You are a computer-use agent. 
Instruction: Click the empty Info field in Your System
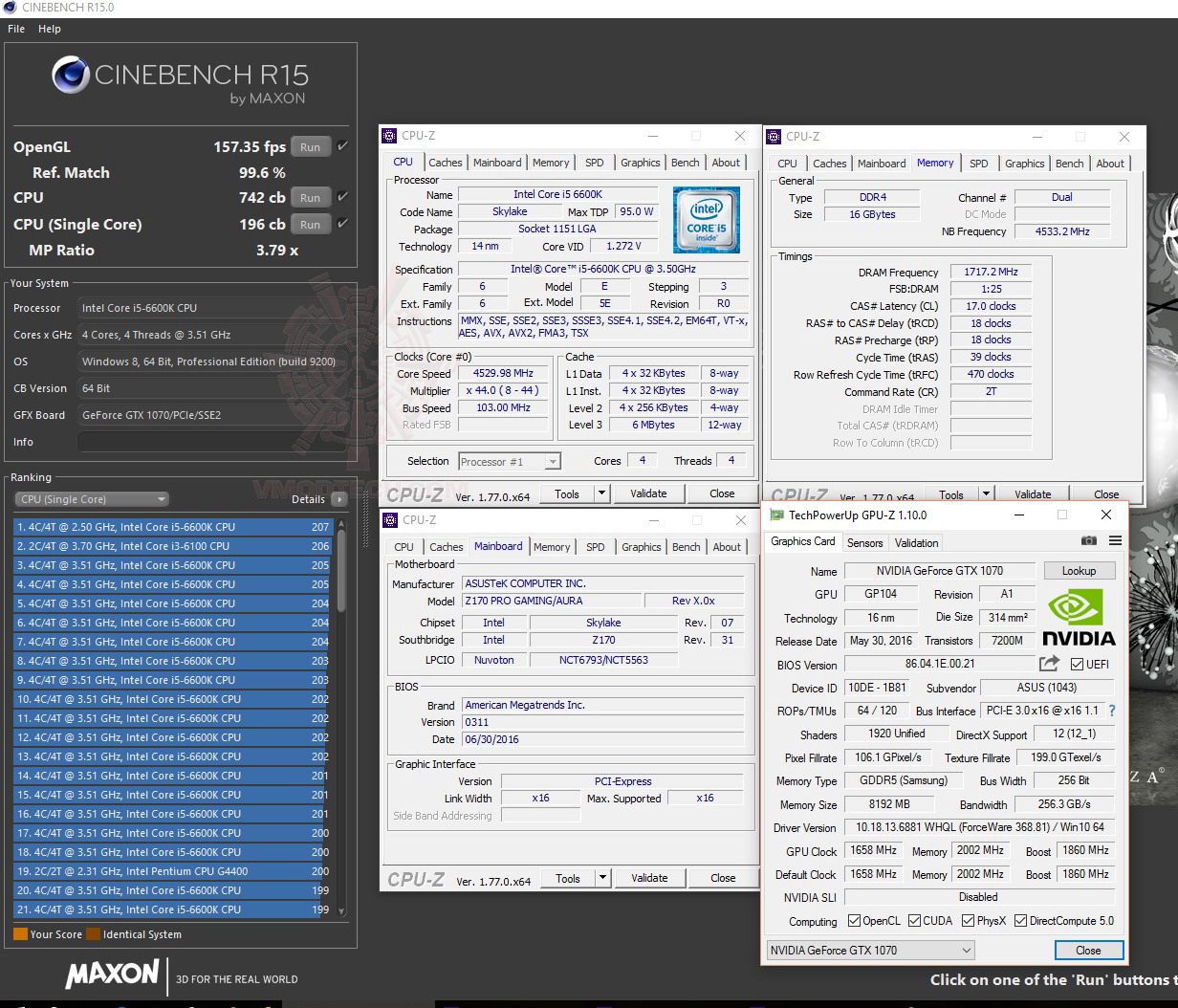click(212, 442)
